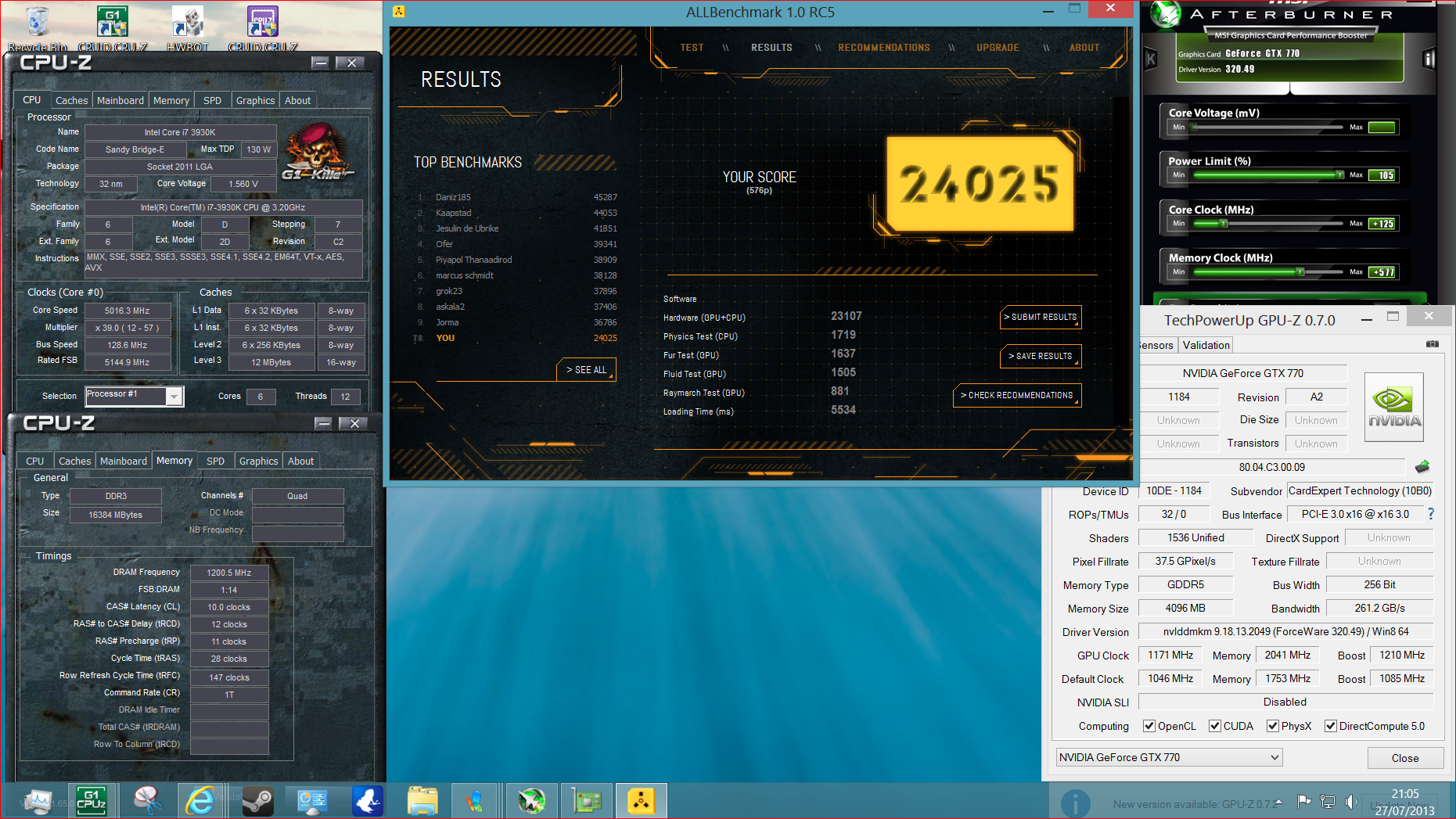The image size is (1456, 819).
Task: Click the Afterburner info 'i' button
Action: coord(1429,59)
